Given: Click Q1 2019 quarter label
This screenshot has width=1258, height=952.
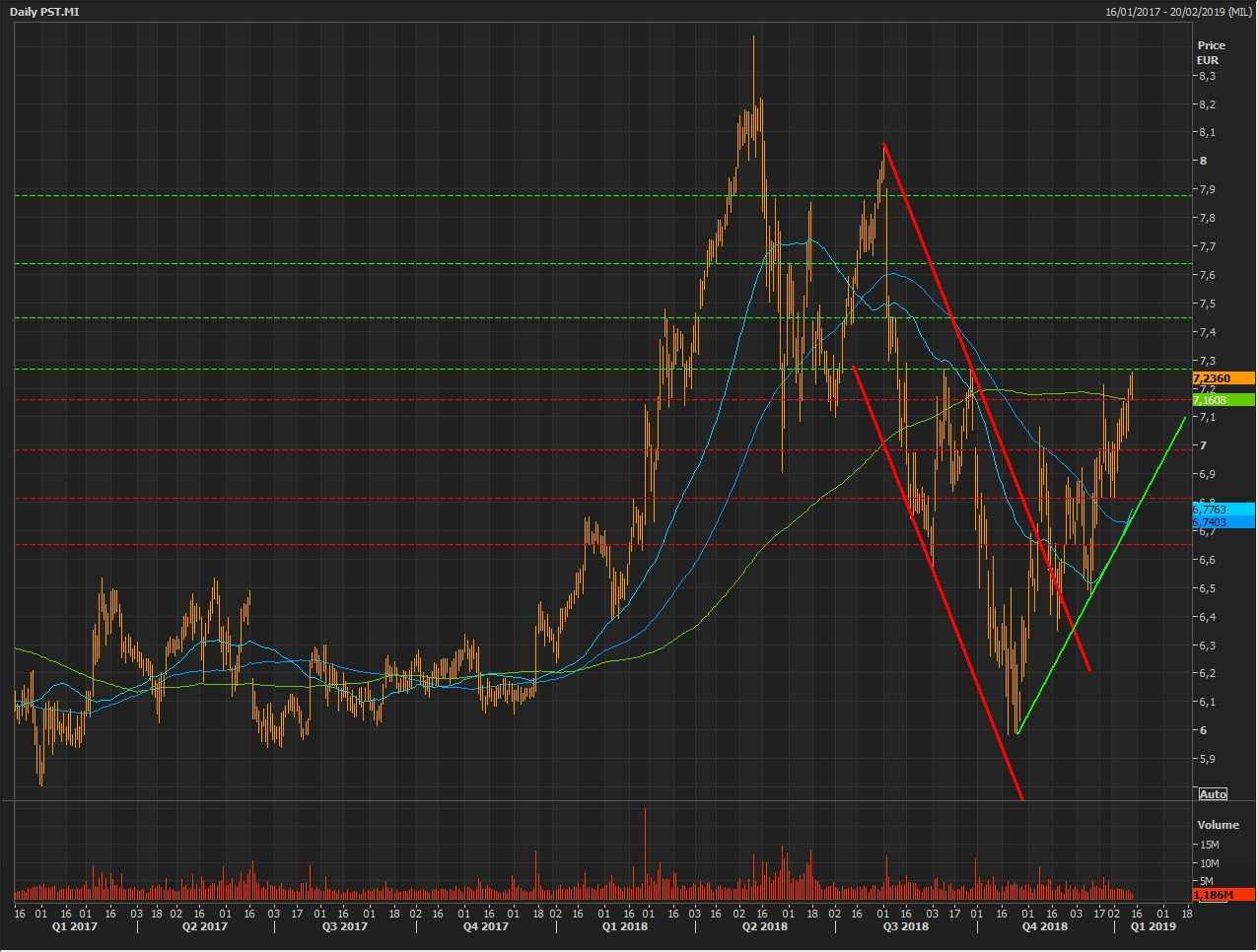Looking at the screenshot, I should [x=1153, y=926].
